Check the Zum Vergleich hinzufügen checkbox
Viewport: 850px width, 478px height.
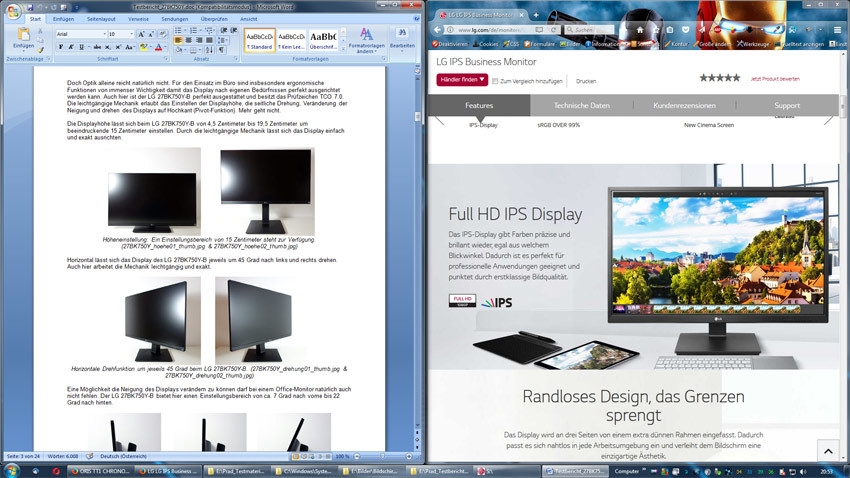coord(495,81)
